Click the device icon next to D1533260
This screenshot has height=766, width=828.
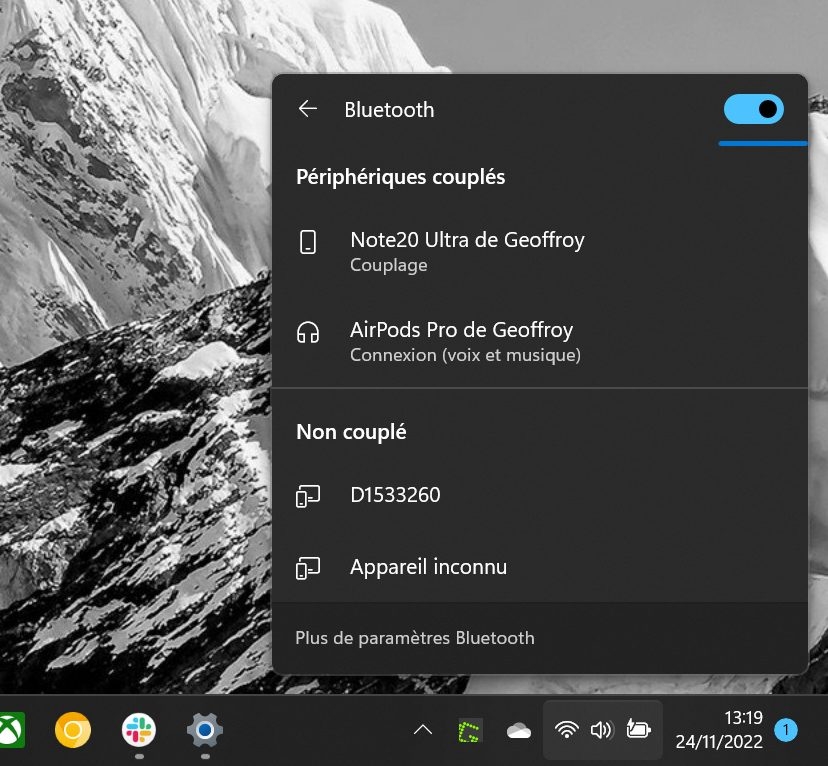pyautogui.click(x=308, y=496)
